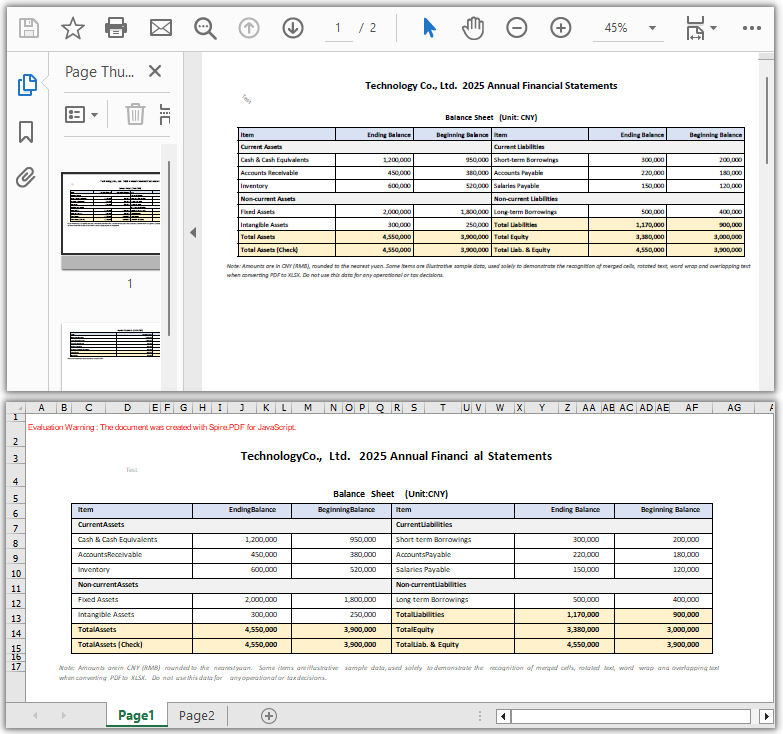Collapse the left pane with arrow
The image size is (783, 734).
193,232
